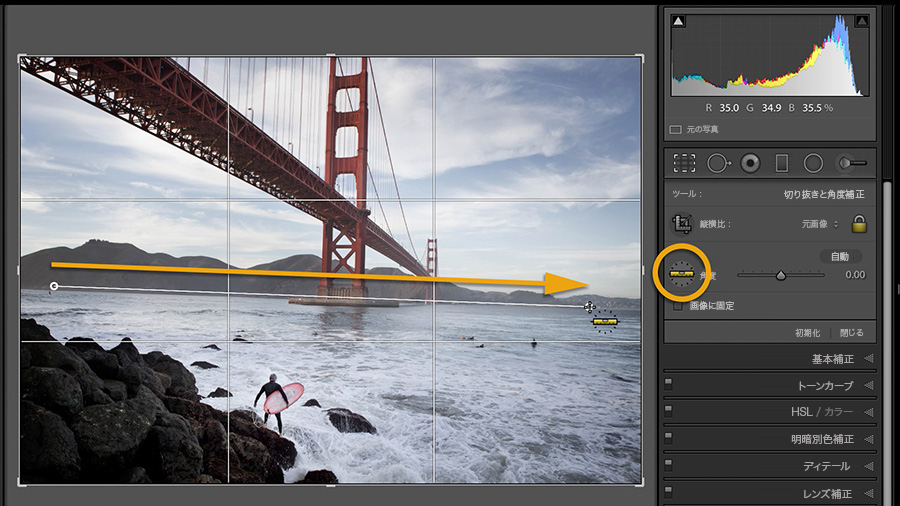Select the Adjustment Brush tool
This screenshot has height=506, width=900.
(852, 164)
